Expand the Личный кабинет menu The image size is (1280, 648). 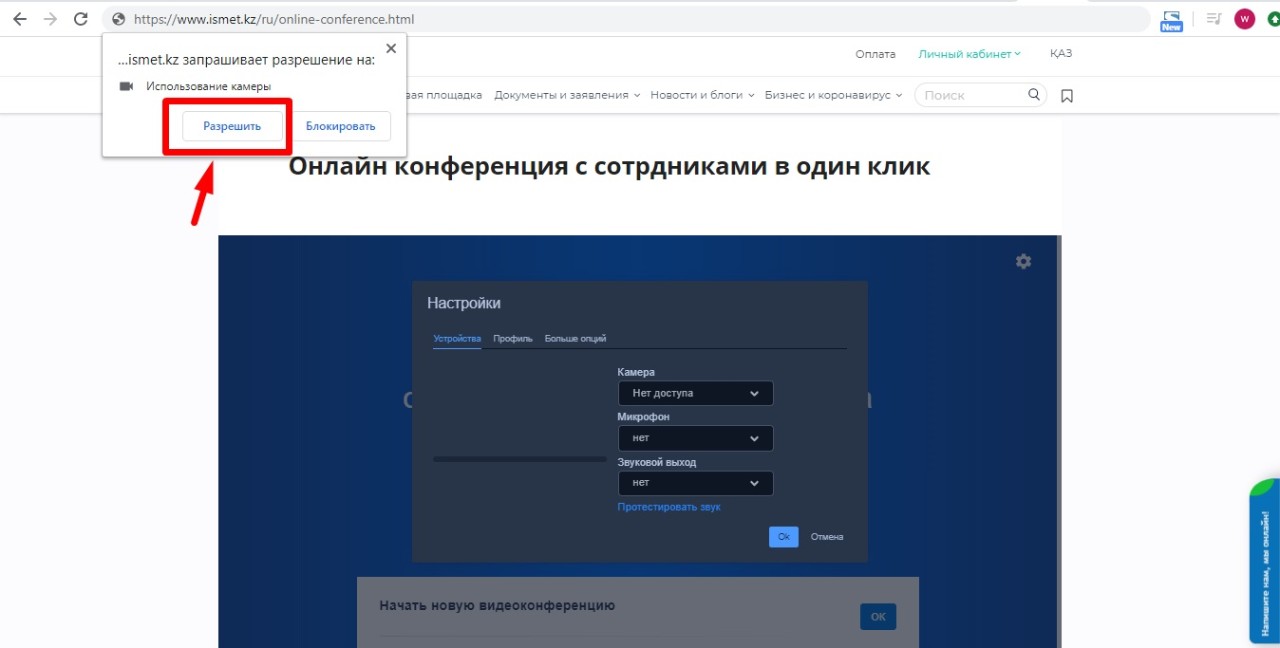(969, 54)
